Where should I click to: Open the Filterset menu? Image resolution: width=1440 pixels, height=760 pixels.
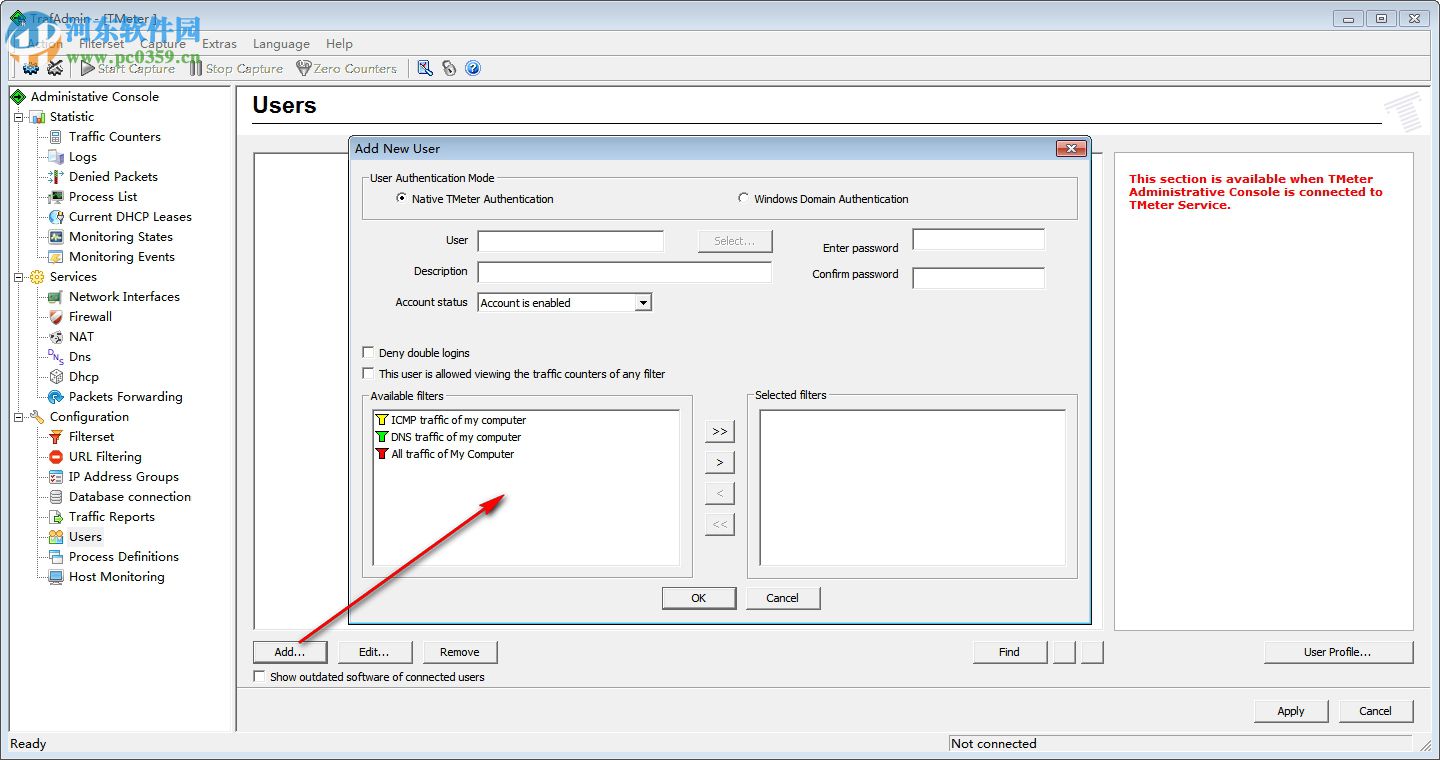tap(101, 44)
